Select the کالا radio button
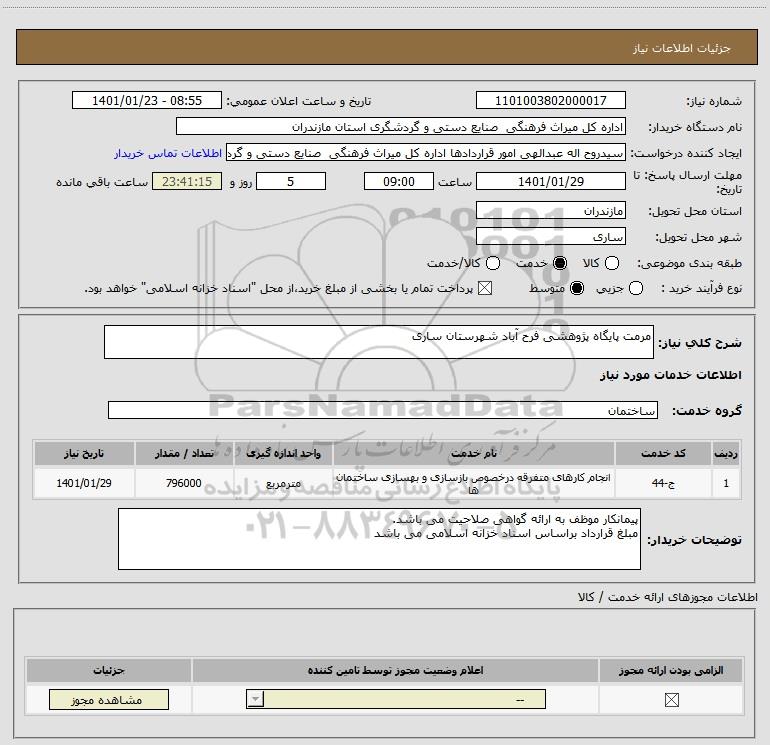Screen dimensions: 770x745 [x=611, y=263]
